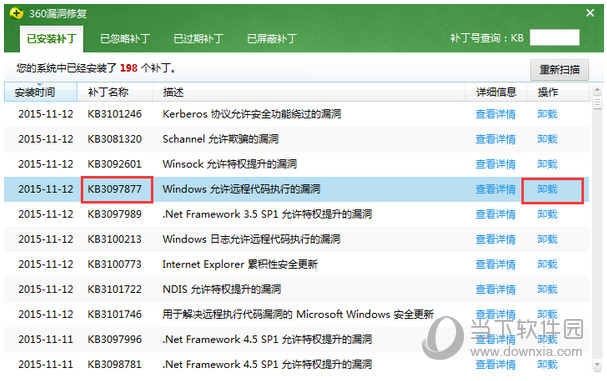
Task: Click the Kerberos 协议 description text
Action: (252, 114)
